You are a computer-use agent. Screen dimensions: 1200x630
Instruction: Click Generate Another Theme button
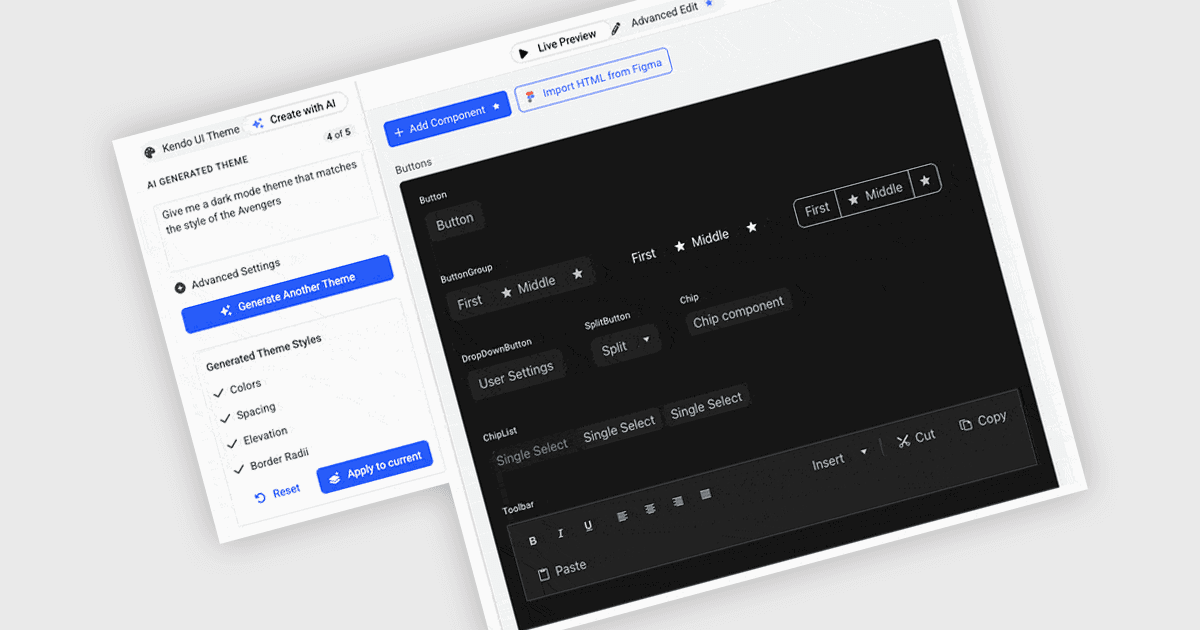coord(287,294)
